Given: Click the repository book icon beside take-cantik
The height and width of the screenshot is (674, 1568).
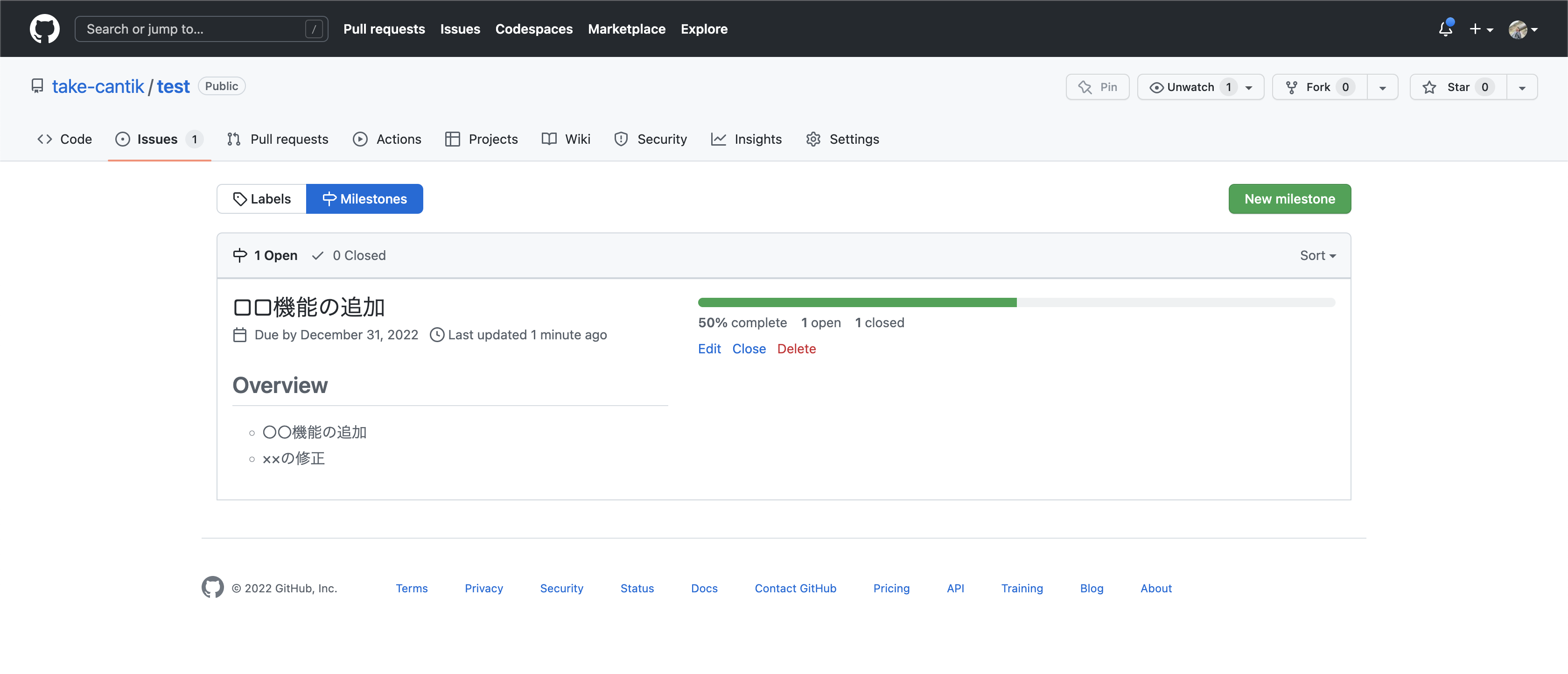Looking at the screenshot, I should coord(37,86).
